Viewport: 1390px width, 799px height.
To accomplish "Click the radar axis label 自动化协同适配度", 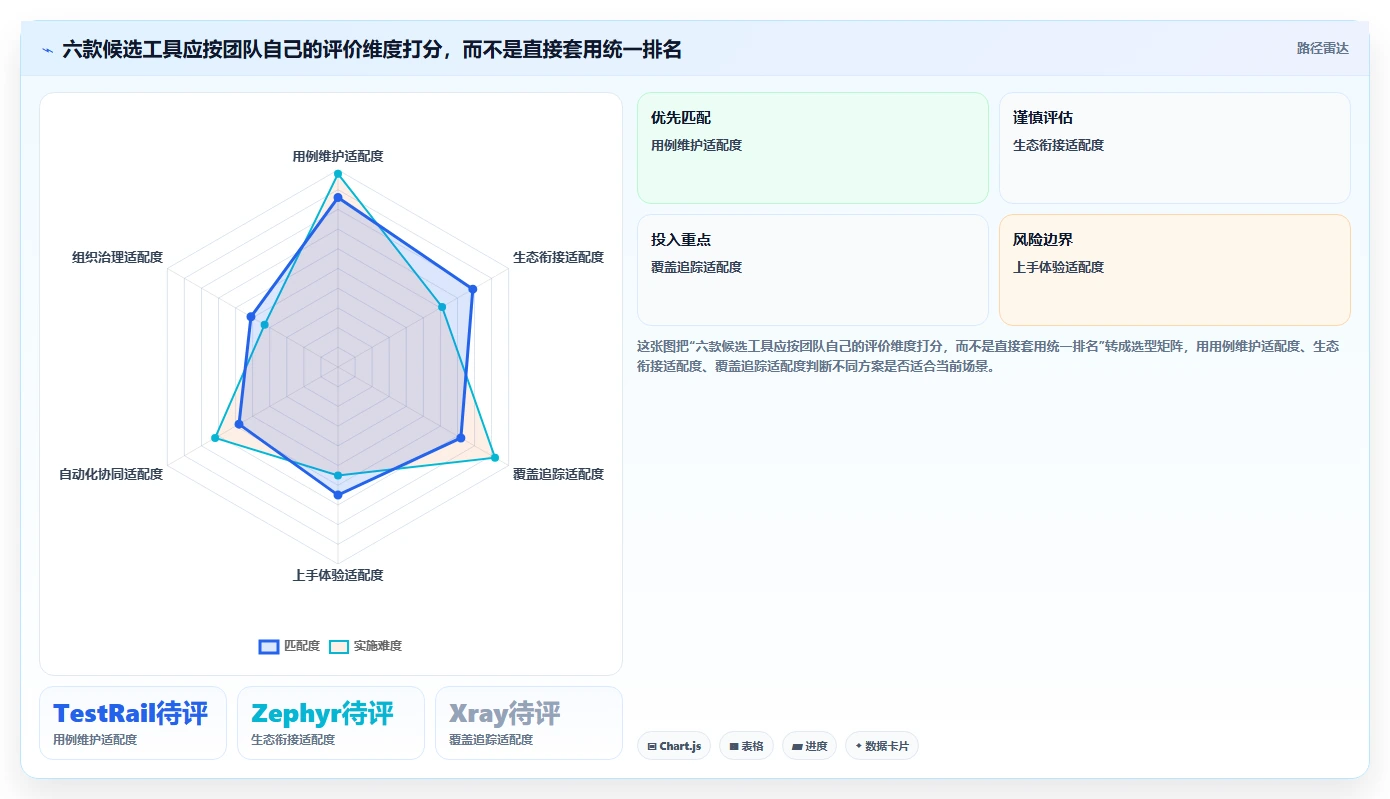I will click(x=111, y=474).
